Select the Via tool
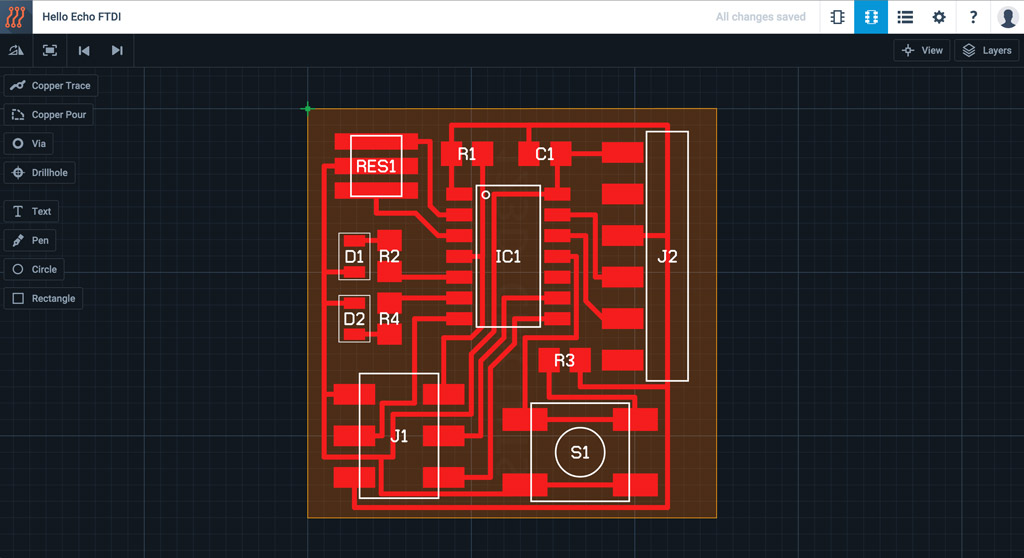Viewport: 1024px width, 558px height. (28, 144)
